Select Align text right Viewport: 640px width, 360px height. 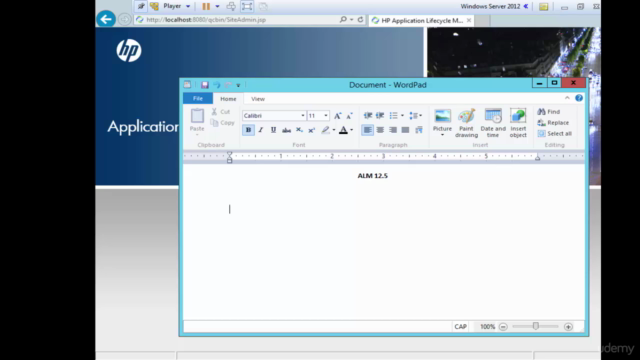coord(393,130)
